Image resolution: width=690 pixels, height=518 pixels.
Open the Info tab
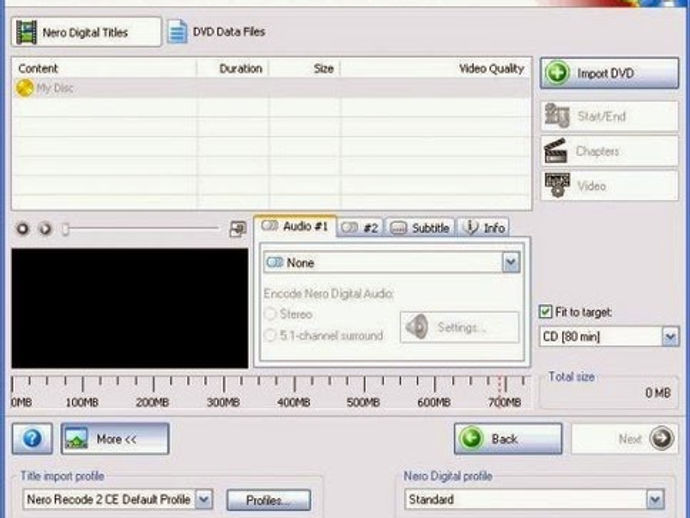[x=484, y=228]
